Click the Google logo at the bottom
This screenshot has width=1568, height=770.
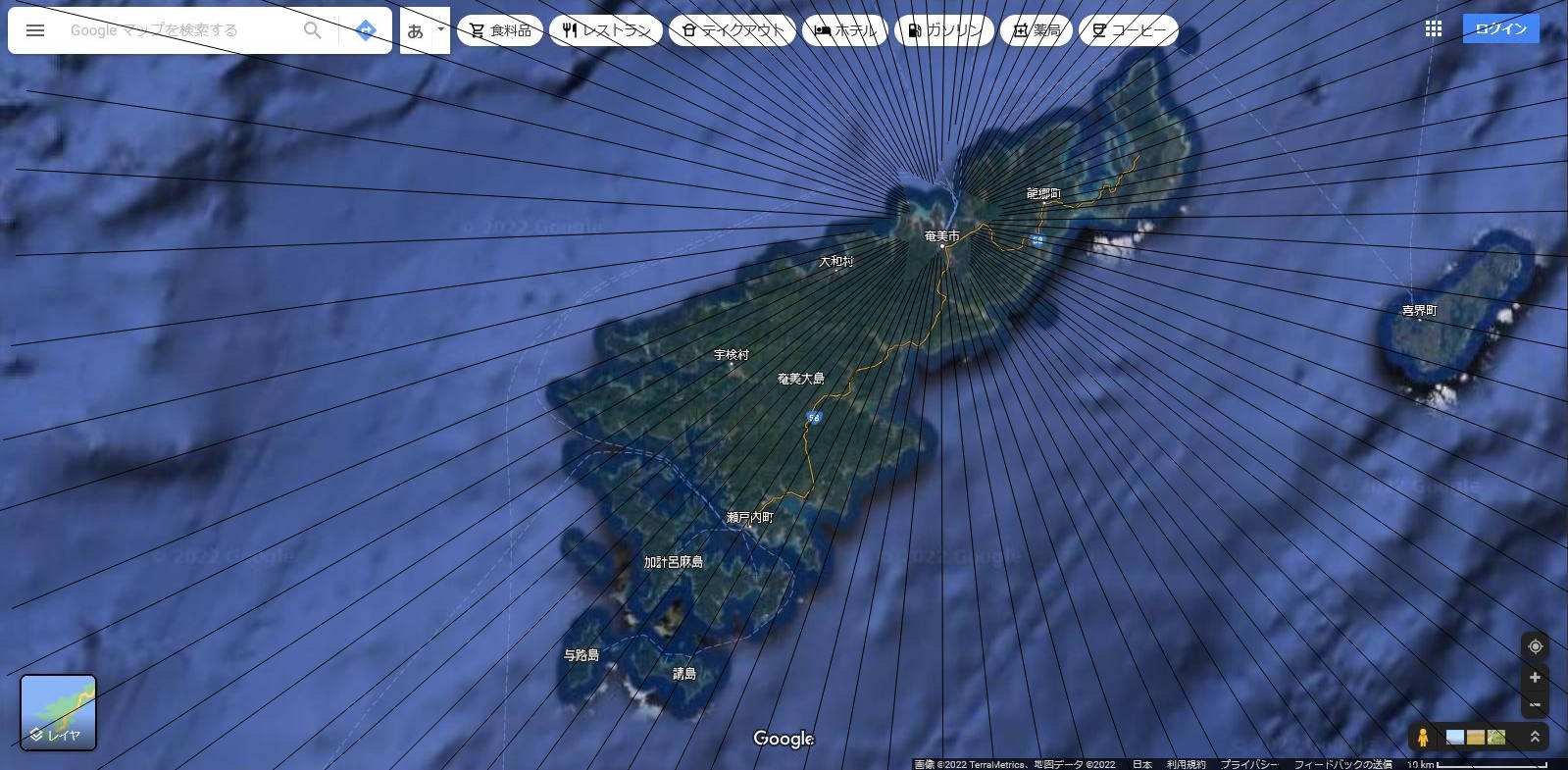(x=784, y=739)
